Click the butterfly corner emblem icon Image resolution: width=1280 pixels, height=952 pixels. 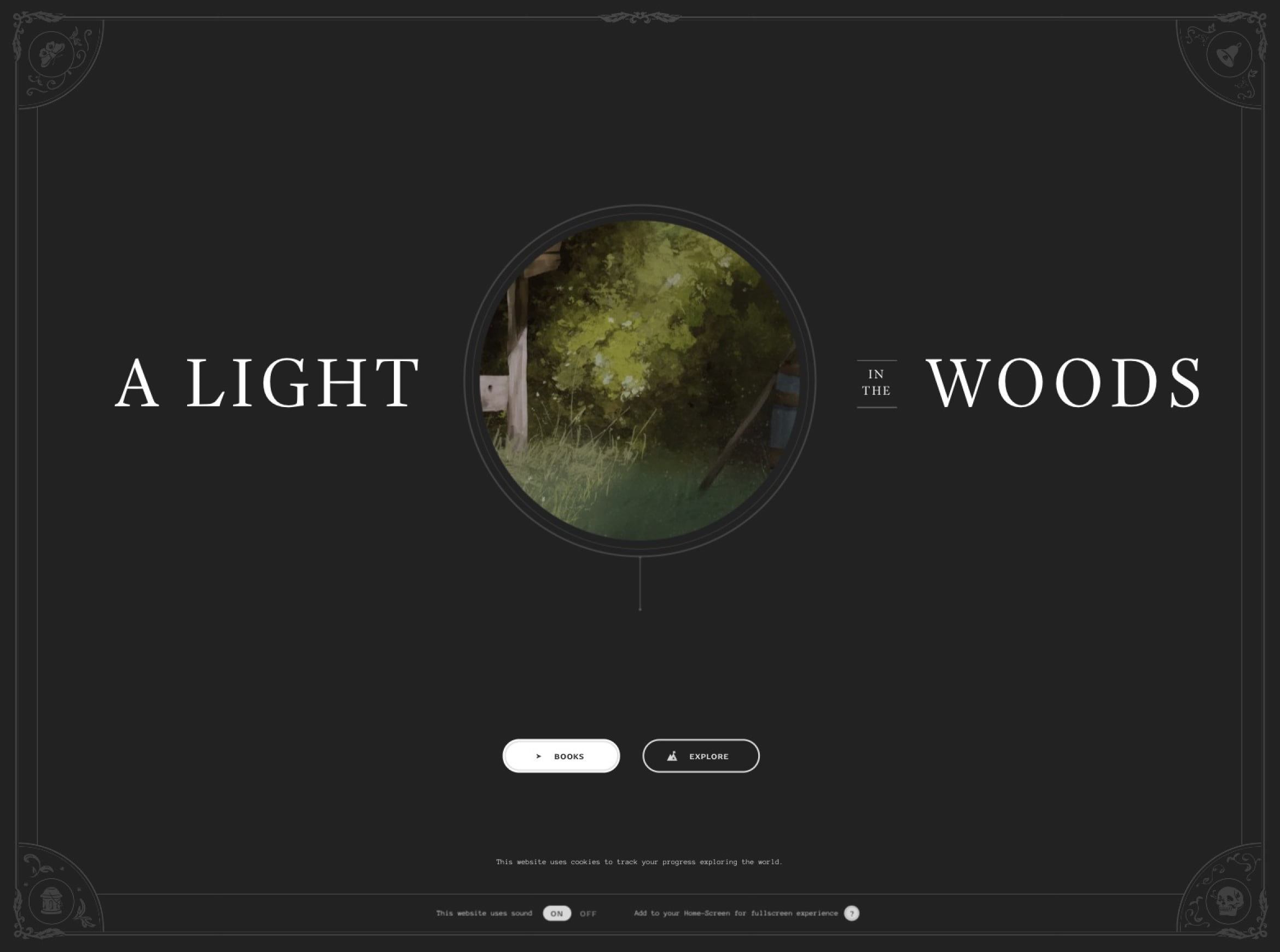point(51,55)
